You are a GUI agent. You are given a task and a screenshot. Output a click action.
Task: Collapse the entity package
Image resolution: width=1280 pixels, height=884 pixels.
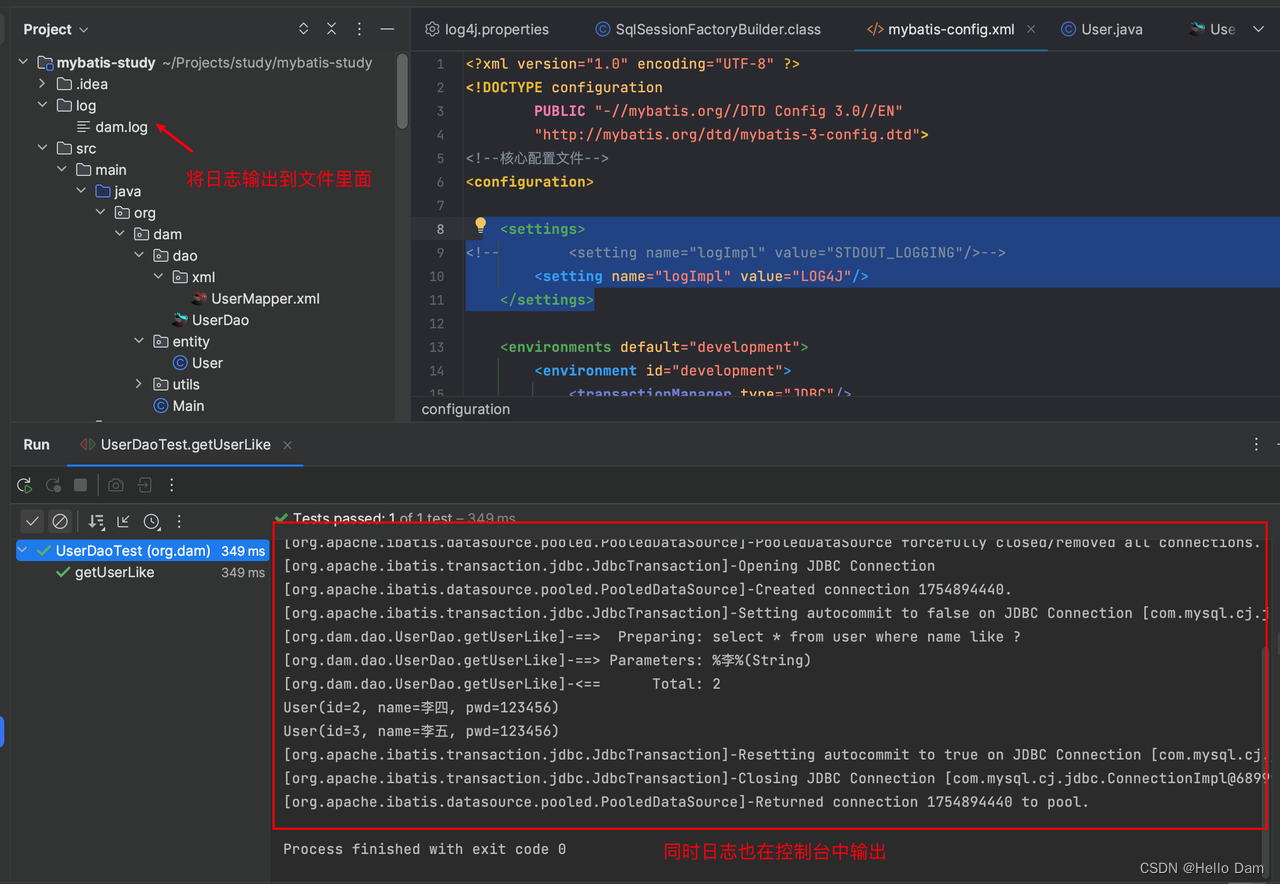pos(139,342)
